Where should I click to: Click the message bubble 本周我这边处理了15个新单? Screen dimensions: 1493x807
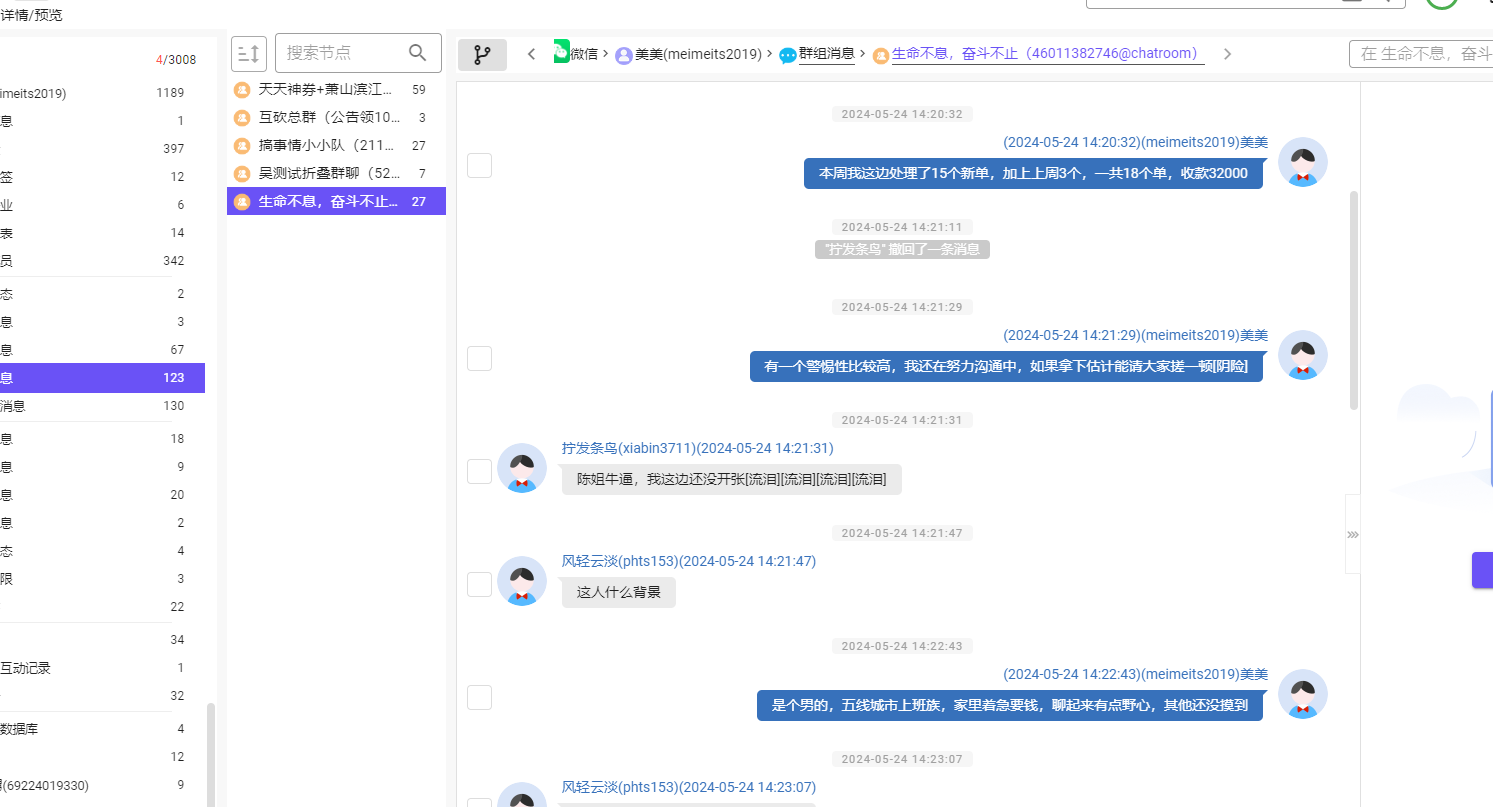1033,173
